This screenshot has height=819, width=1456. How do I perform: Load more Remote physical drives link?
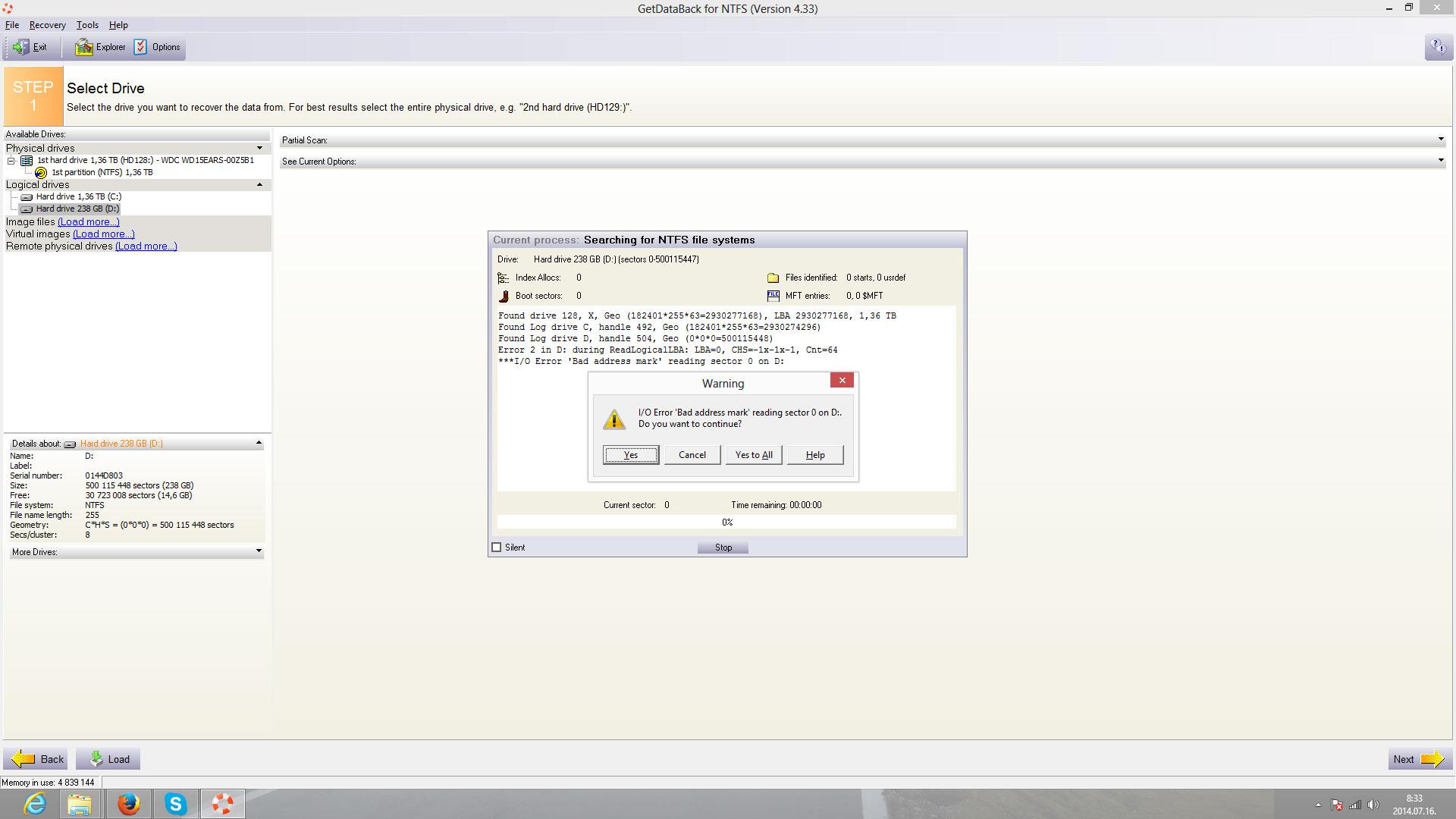[146, 246]
